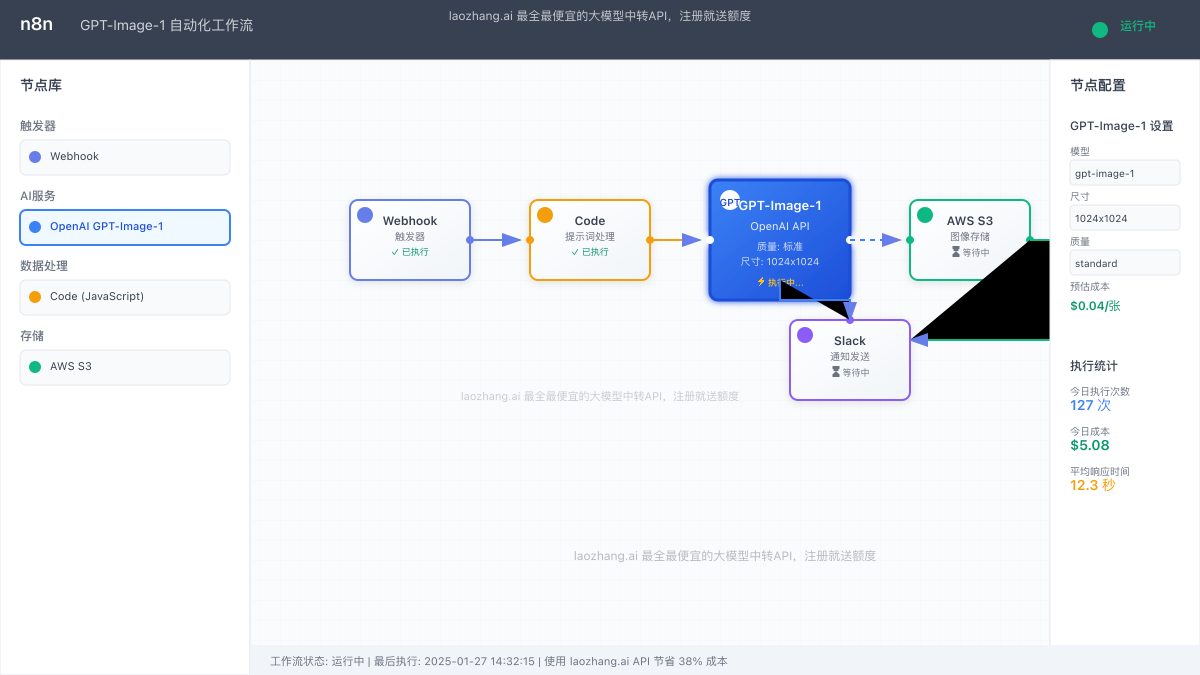Image resolution: width=1200 pixels, height=675 pixels.
Task: Click the OpenAI API subtitle on the GPT-Image-1 node
Action: click(780, 227)
